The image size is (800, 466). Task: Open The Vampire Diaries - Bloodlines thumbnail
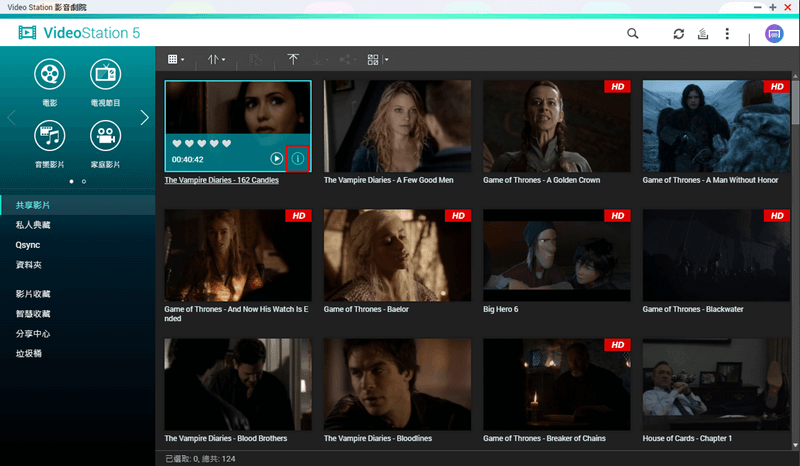(x=397, y=384)
